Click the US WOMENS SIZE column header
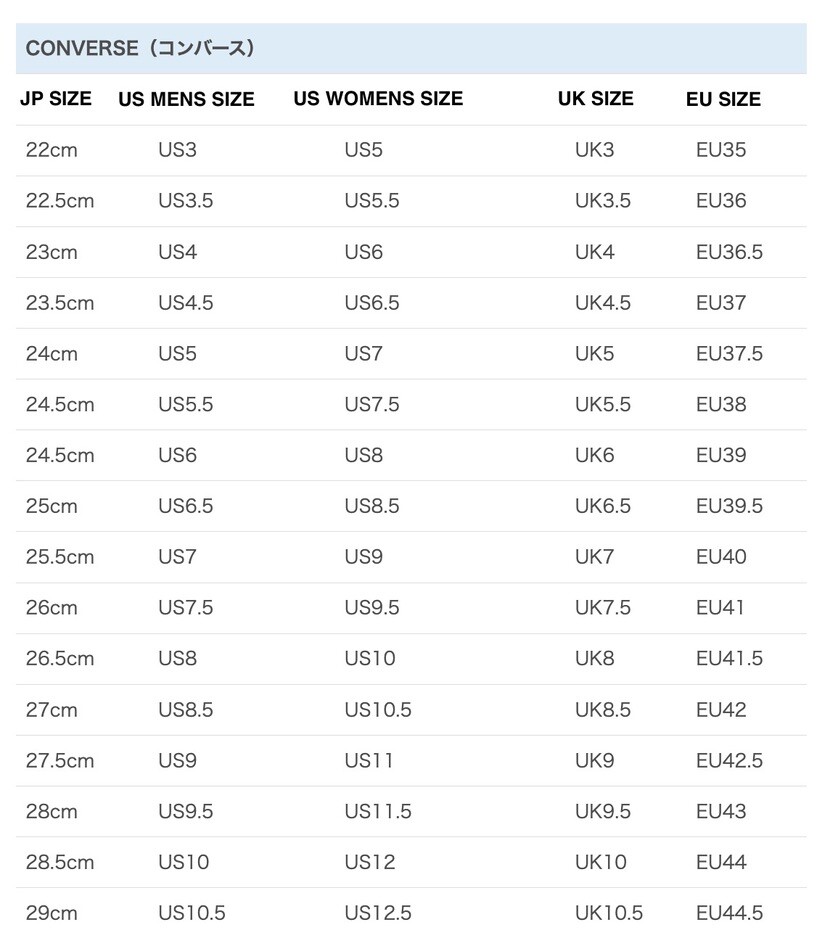The height and width of the screenshot is (946, 830). 378,99
